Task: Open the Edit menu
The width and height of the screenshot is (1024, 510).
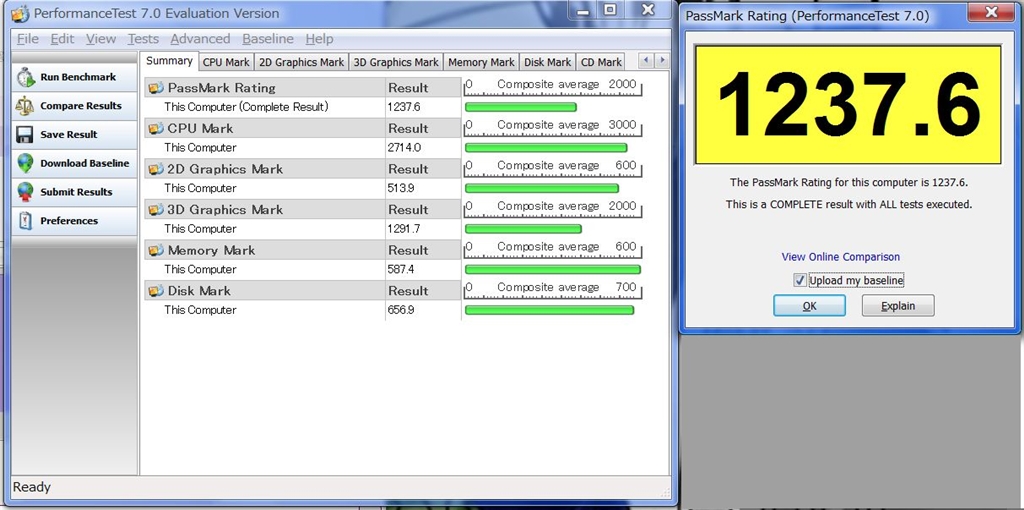Action: 62,39
